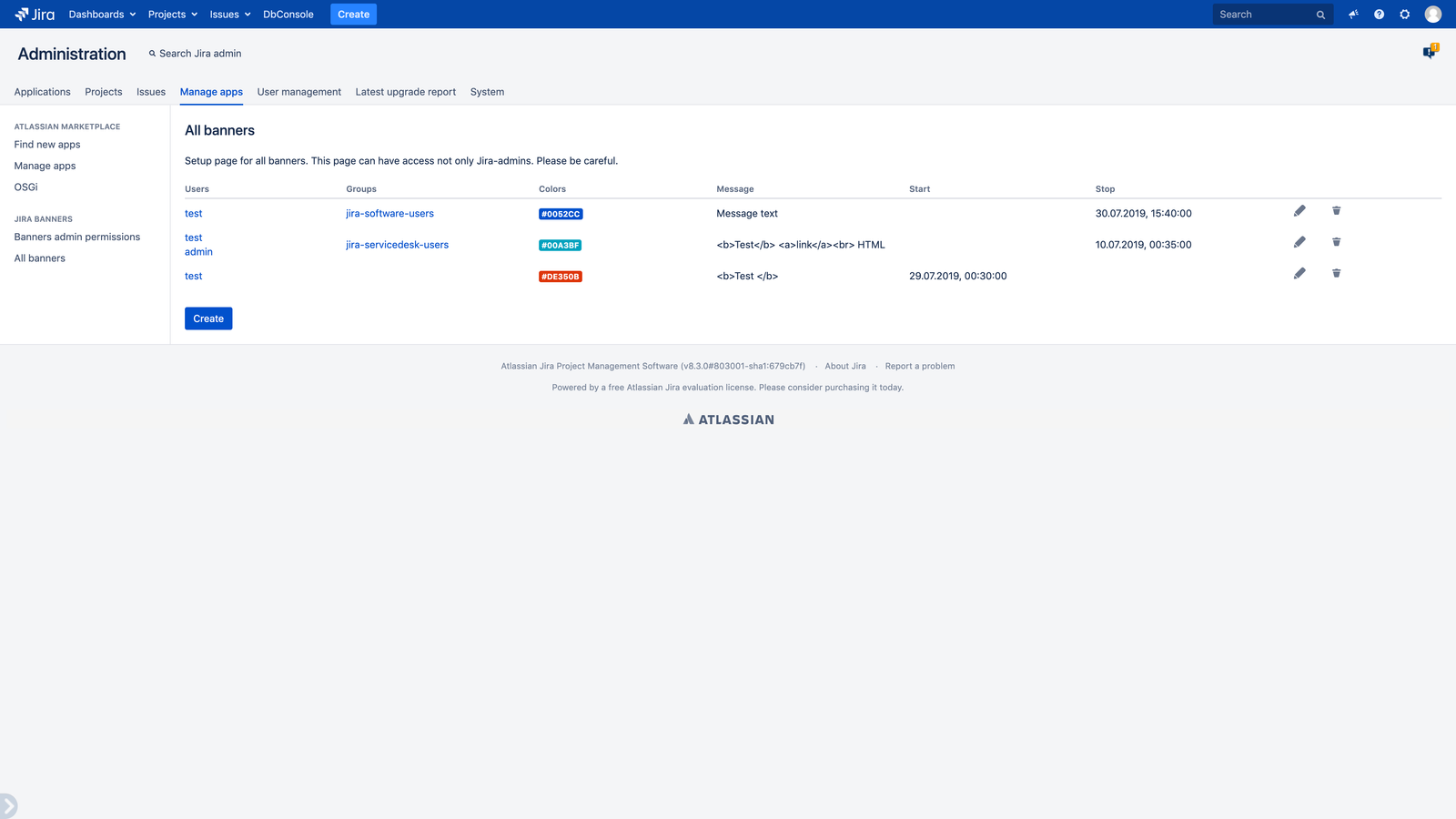Screen dimensions: 1456x819
Task: Edit the #DE350B banner row
Action: [1299, 273]
